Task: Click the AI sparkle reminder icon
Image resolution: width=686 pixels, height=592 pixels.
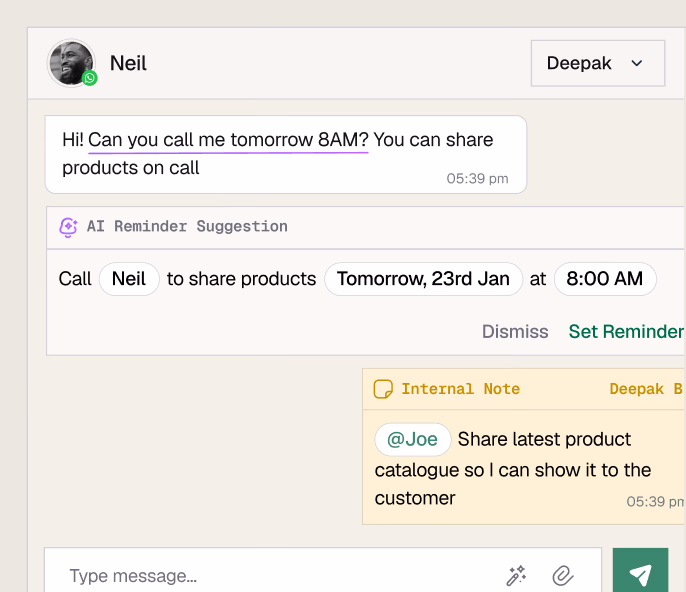Action: click(x=68, y=227)
